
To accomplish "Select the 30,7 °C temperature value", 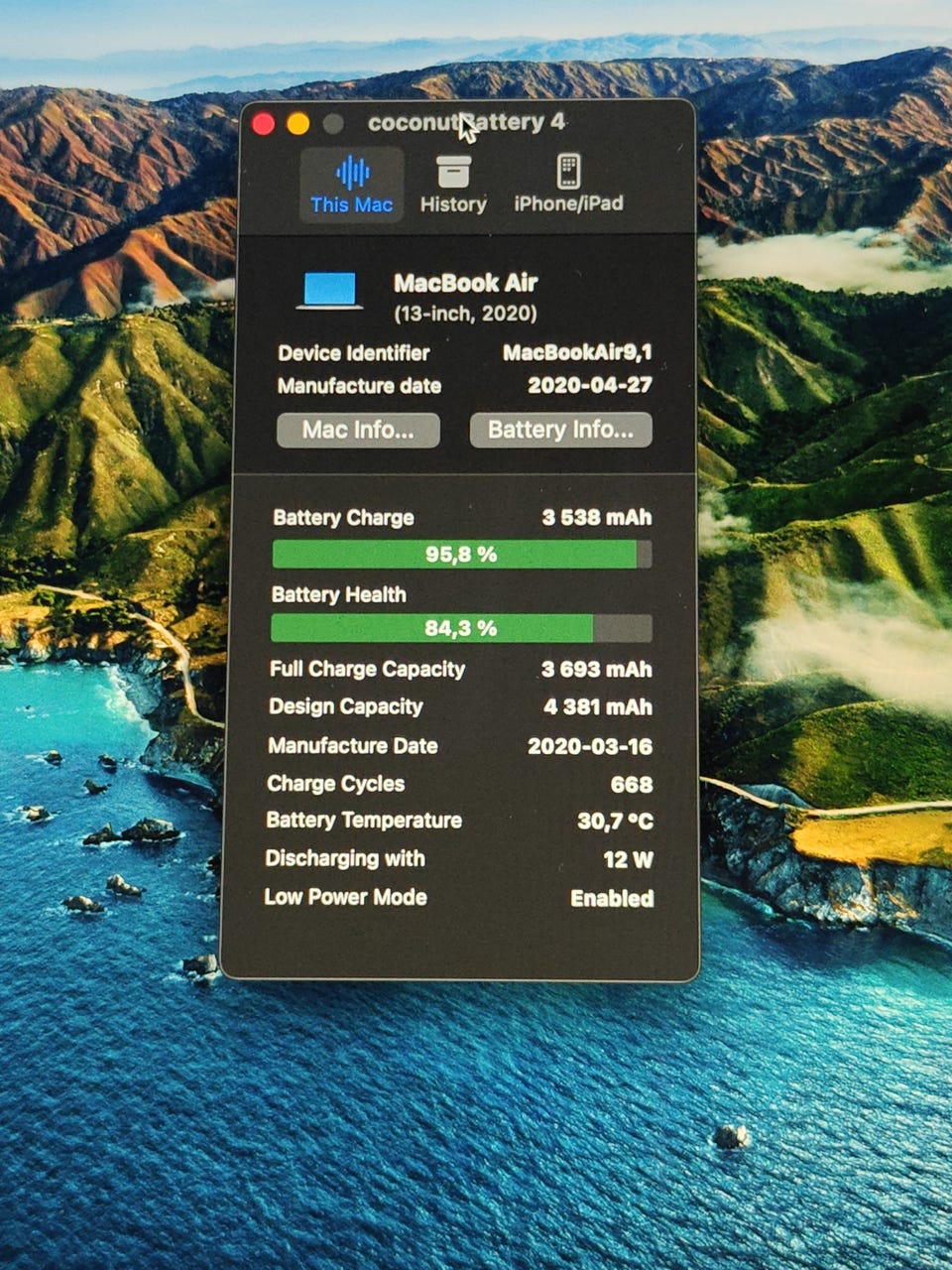I will pyautogui.click(x=616, y=822).
